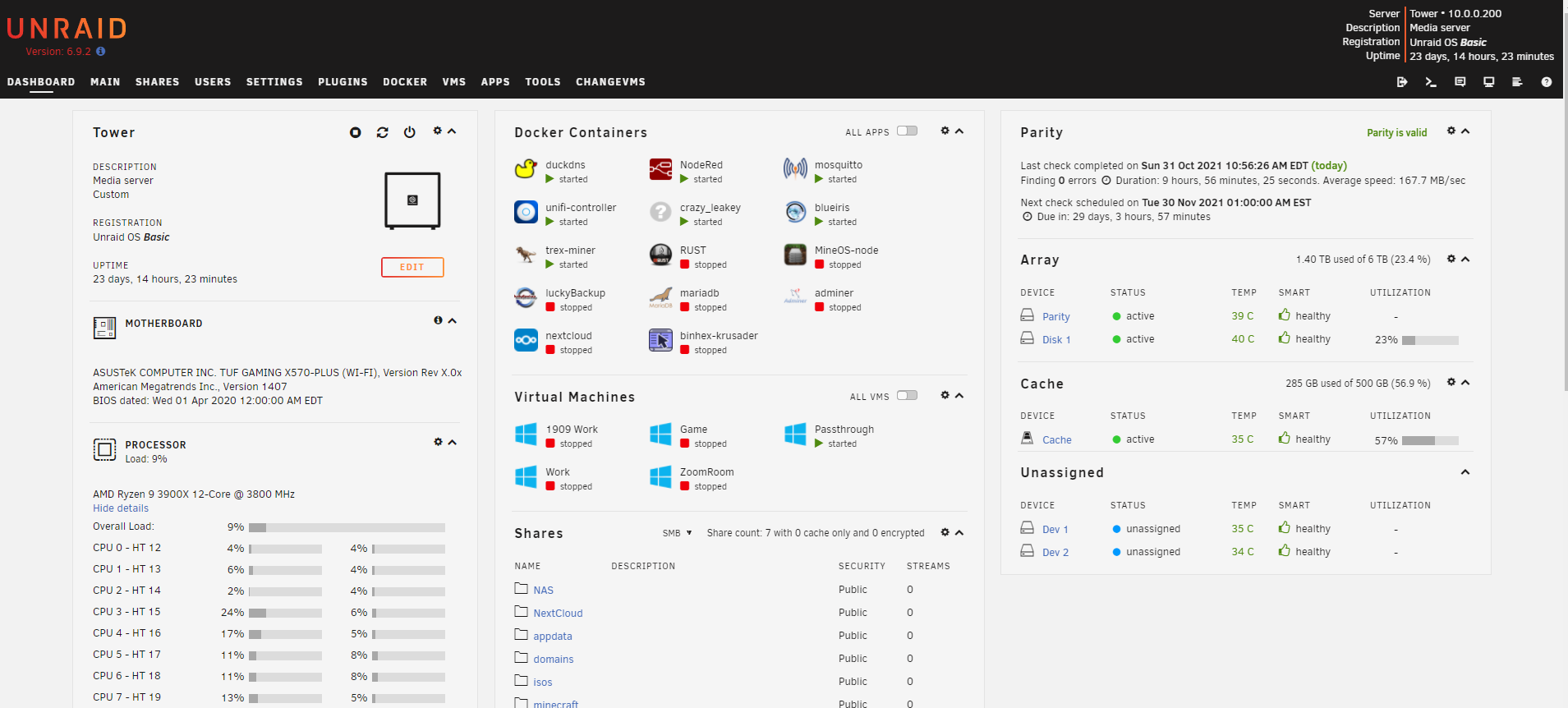Collapse the Motherboard section

tap(452, 320)
